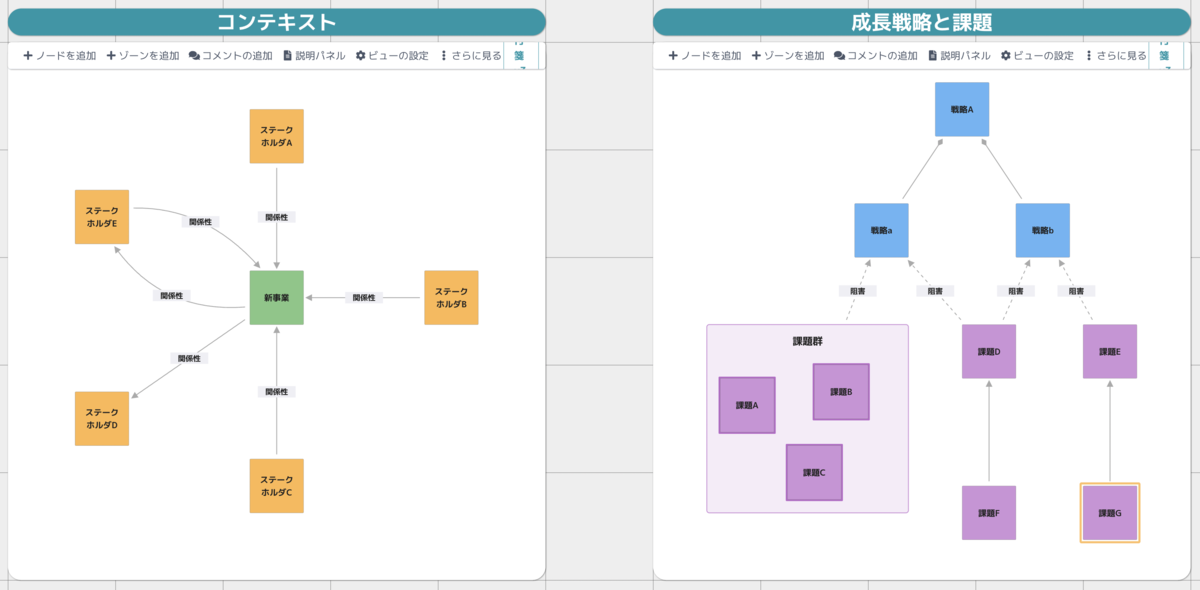Click 阻害 label between 課題E and 戦略b
The image size is (1200, 590).
point(1077,291)
